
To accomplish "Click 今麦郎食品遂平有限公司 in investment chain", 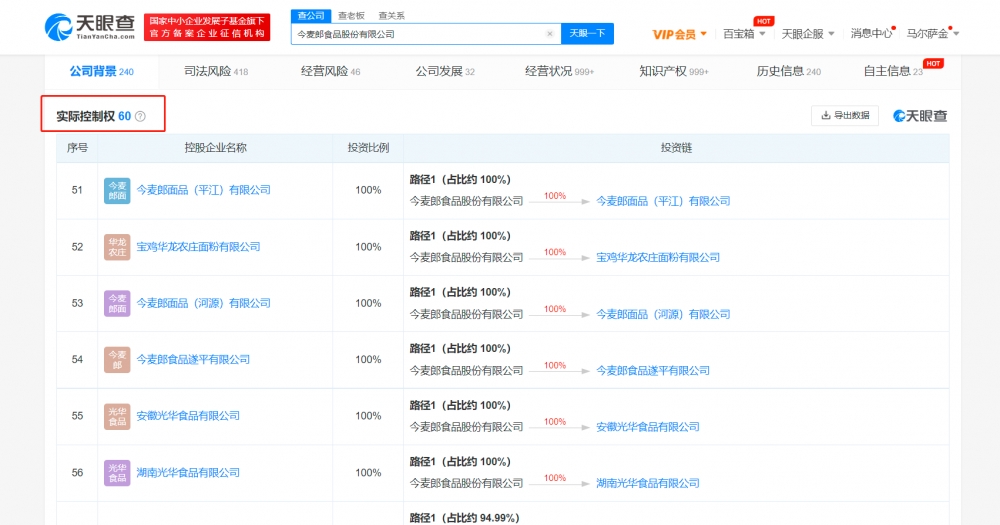I will pos(653,371).
